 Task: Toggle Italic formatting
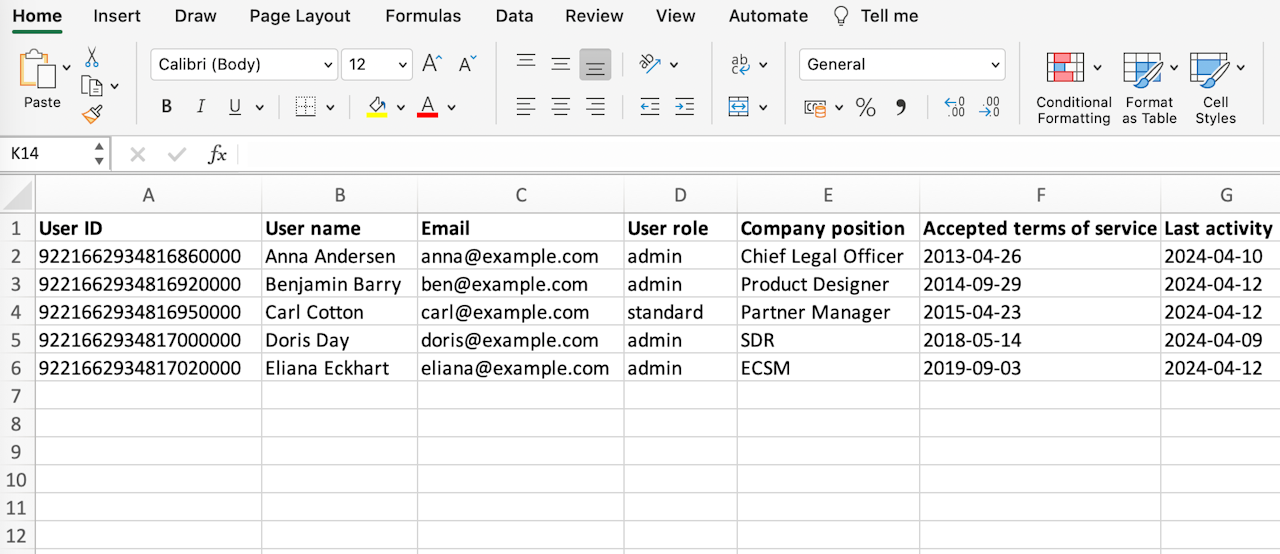tap(200, 107)
